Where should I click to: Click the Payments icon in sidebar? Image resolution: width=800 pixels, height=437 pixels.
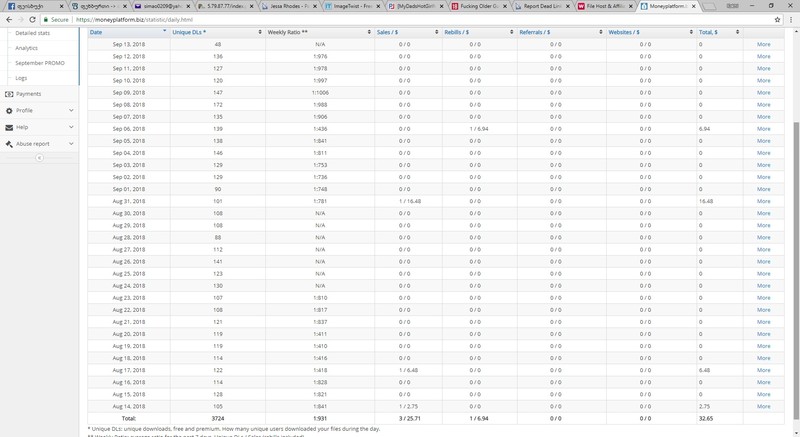[x=9, y=94]
